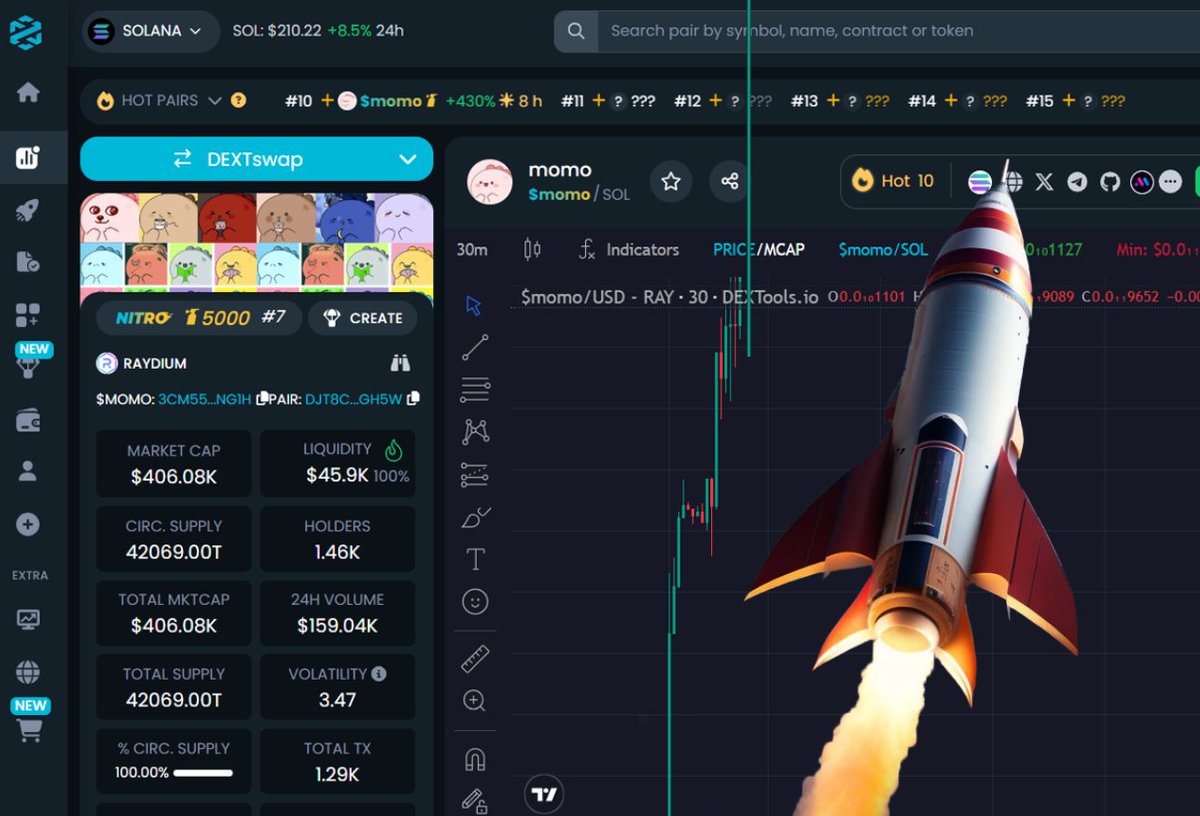The image size is (1200, 816).
Task: Open the DJT8C...GH5W pair link
Action: pyautogui.click(x=353, y=398)
